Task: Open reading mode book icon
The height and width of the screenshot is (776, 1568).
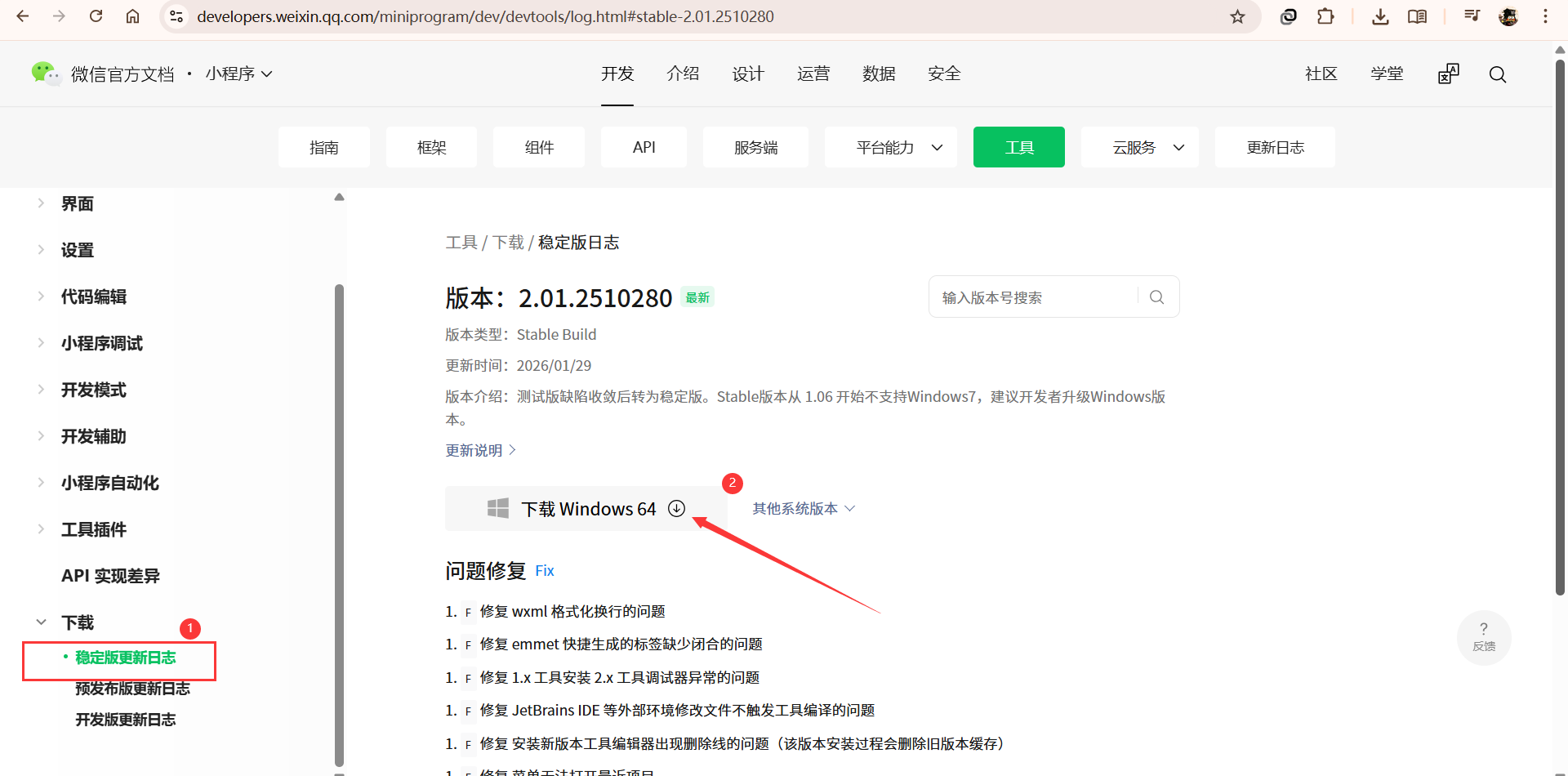Action: click(1418, 16)
